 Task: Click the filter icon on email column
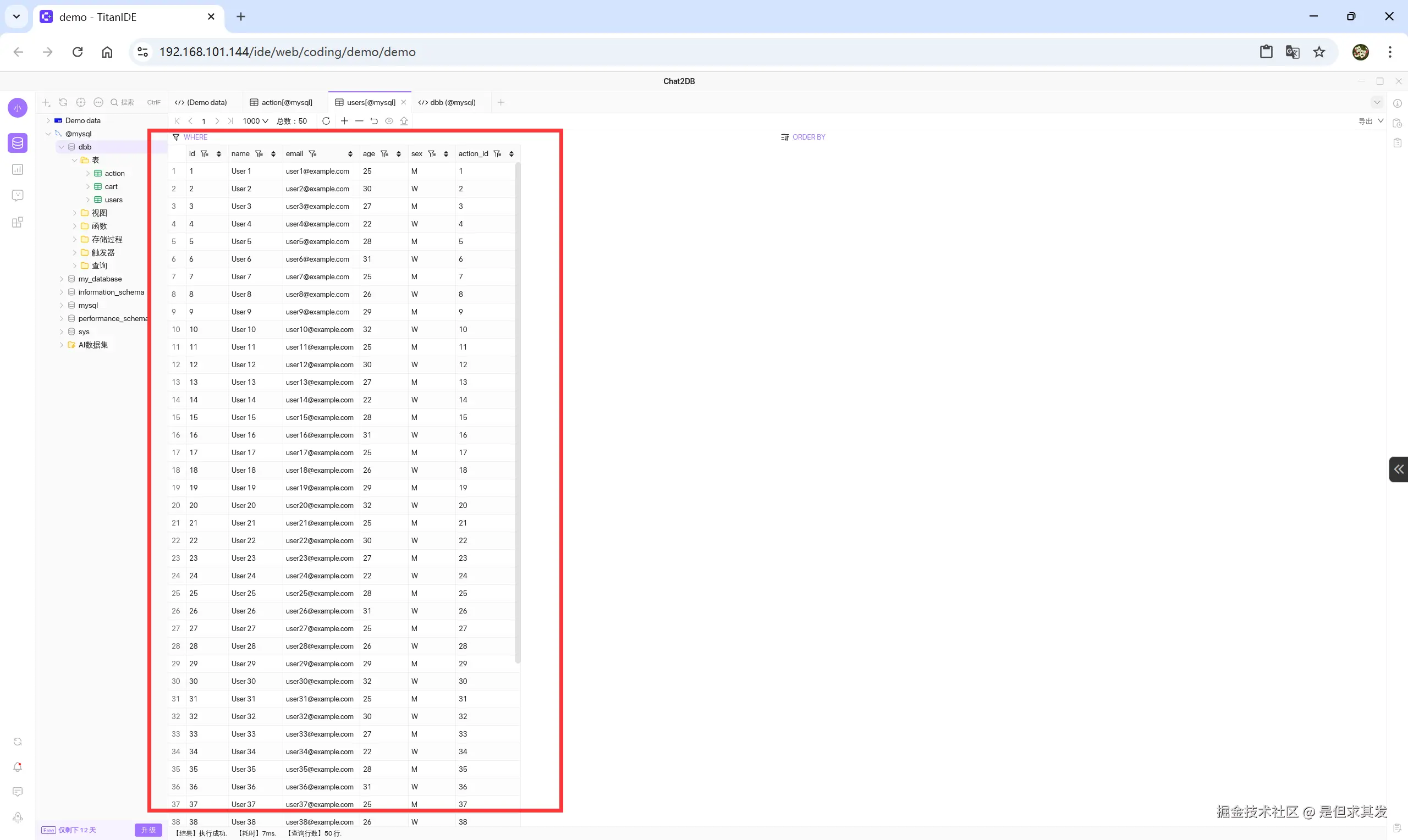click(312, 153)
